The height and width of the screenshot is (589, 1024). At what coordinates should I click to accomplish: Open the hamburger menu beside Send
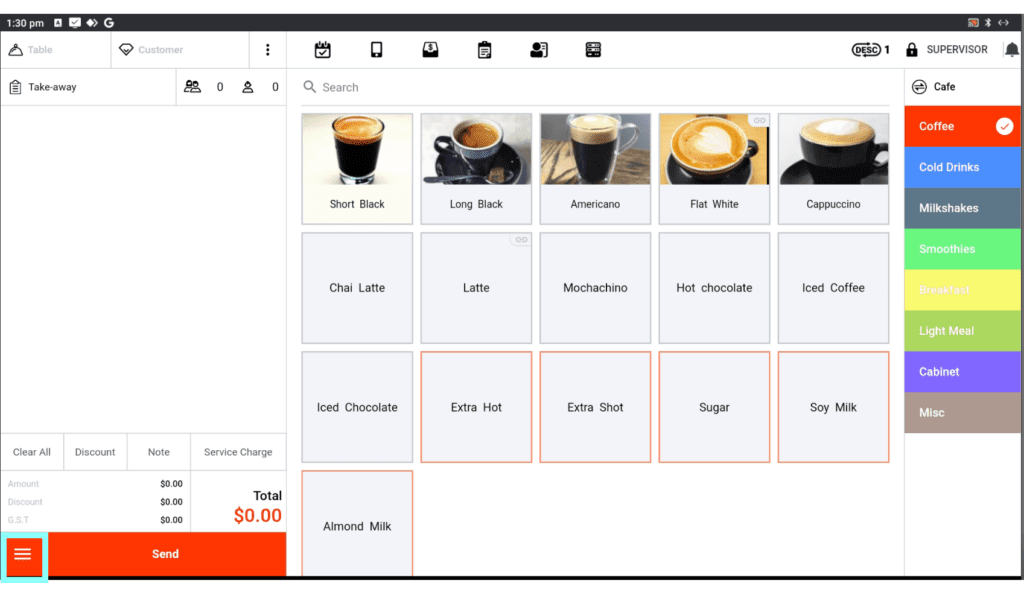(23, 554)
